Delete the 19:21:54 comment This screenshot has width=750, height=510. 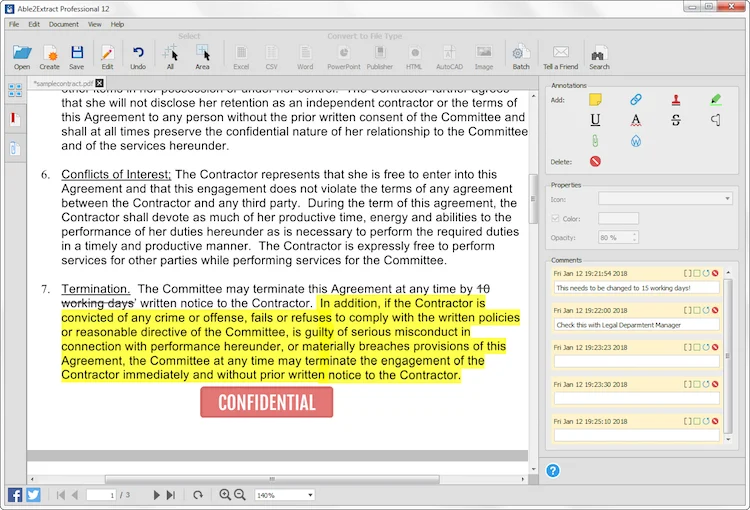tap(715, 273)
